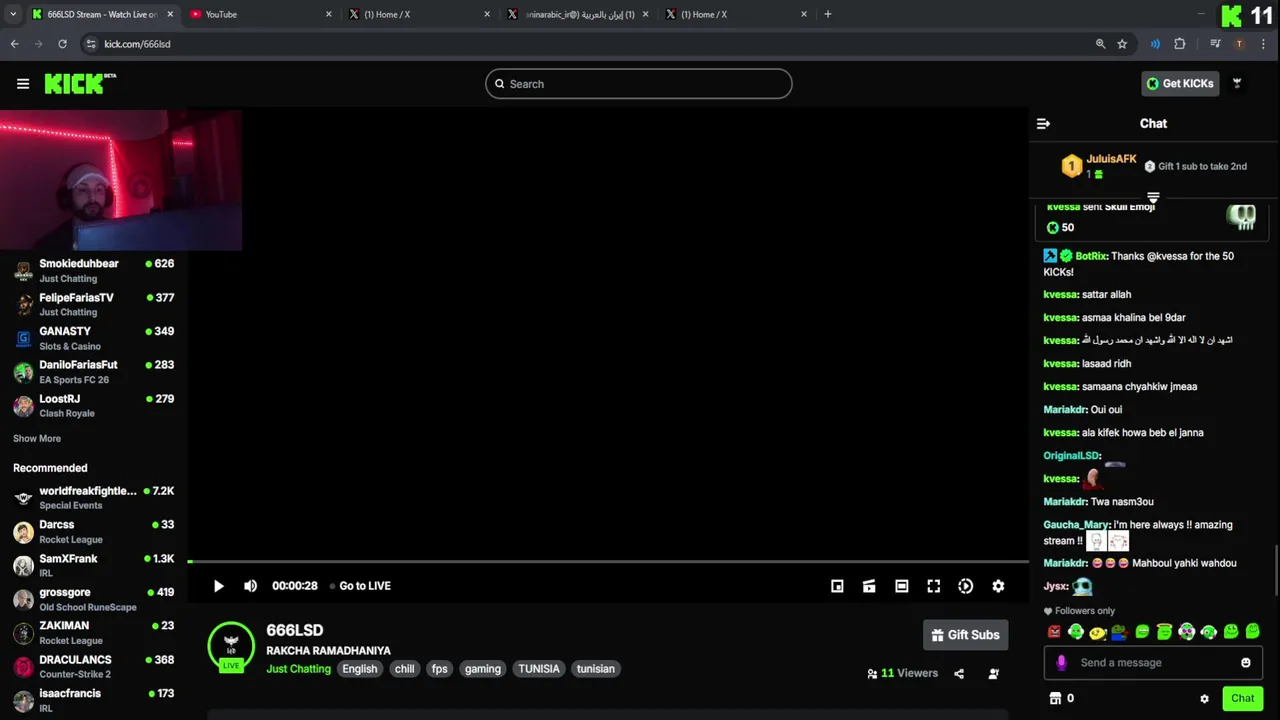Viewport: 1280px width, 720px height.
Task: Reload the browser page
Action: click(x=62, y=44)
